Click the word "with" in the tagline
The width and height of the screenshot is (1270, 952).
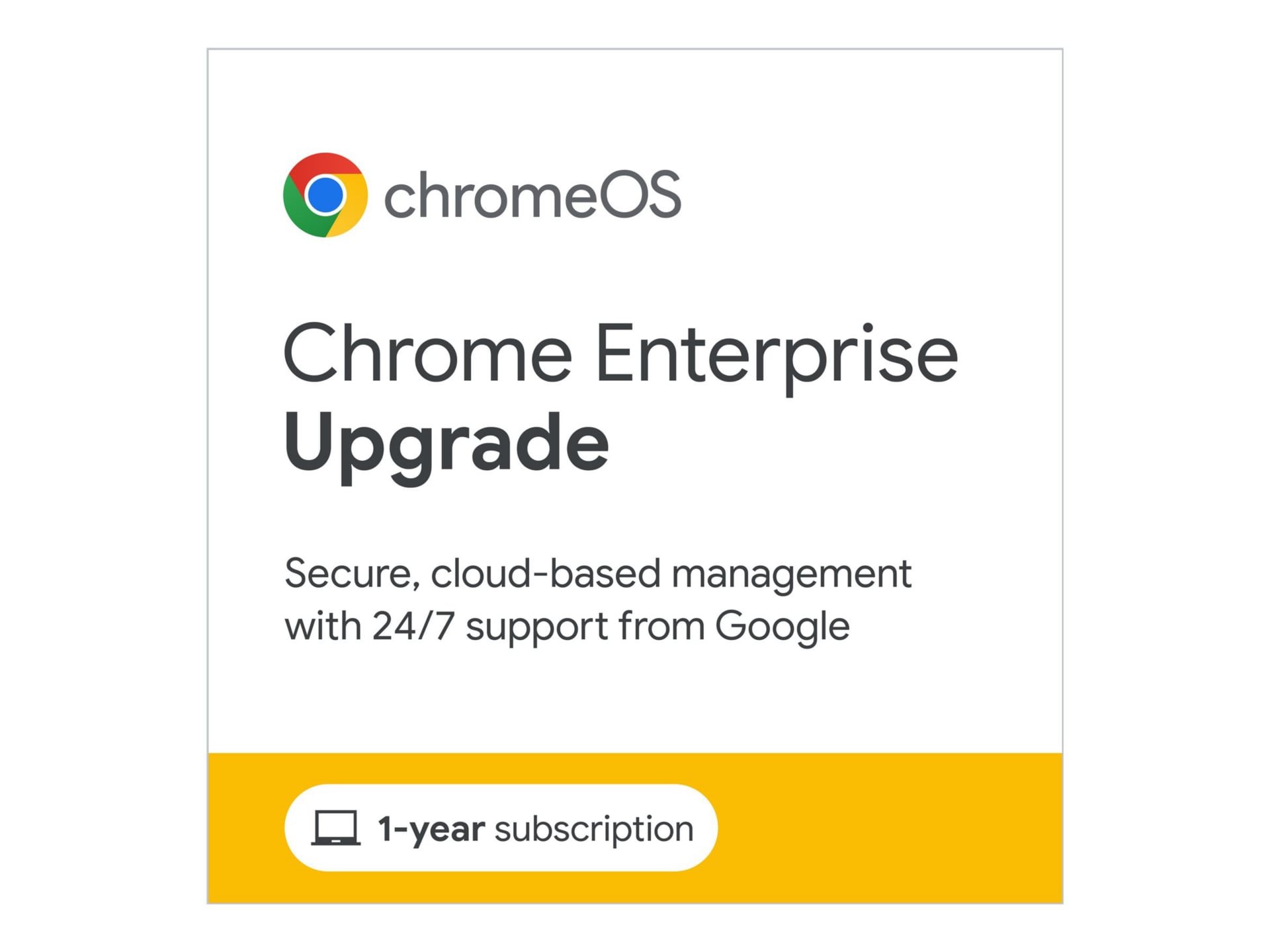click(323, 625)
